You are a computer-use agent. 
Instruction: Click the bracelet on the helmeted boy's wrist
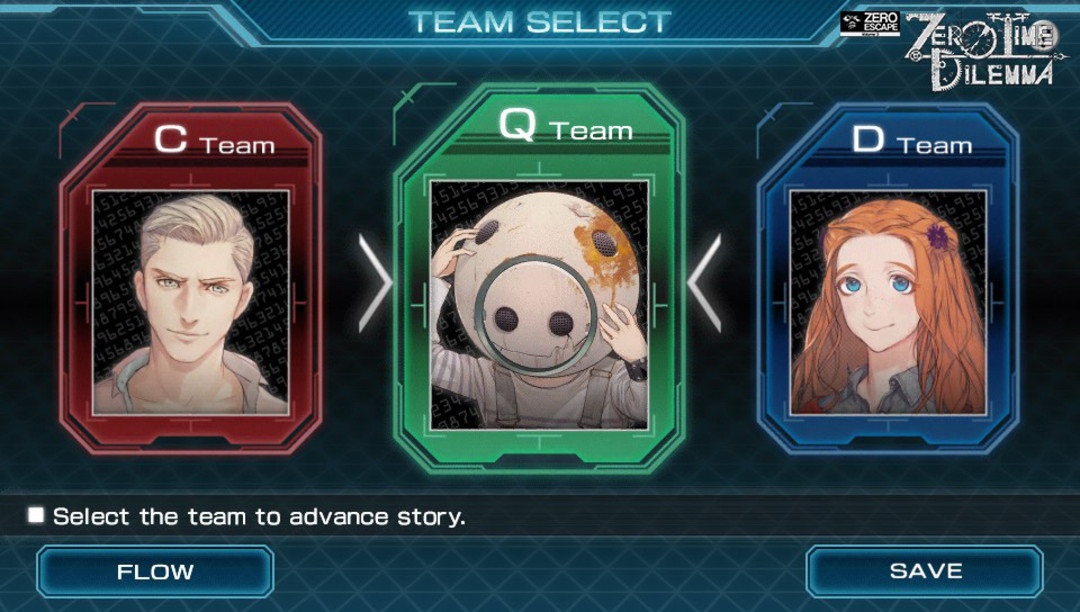pos(636,369)
